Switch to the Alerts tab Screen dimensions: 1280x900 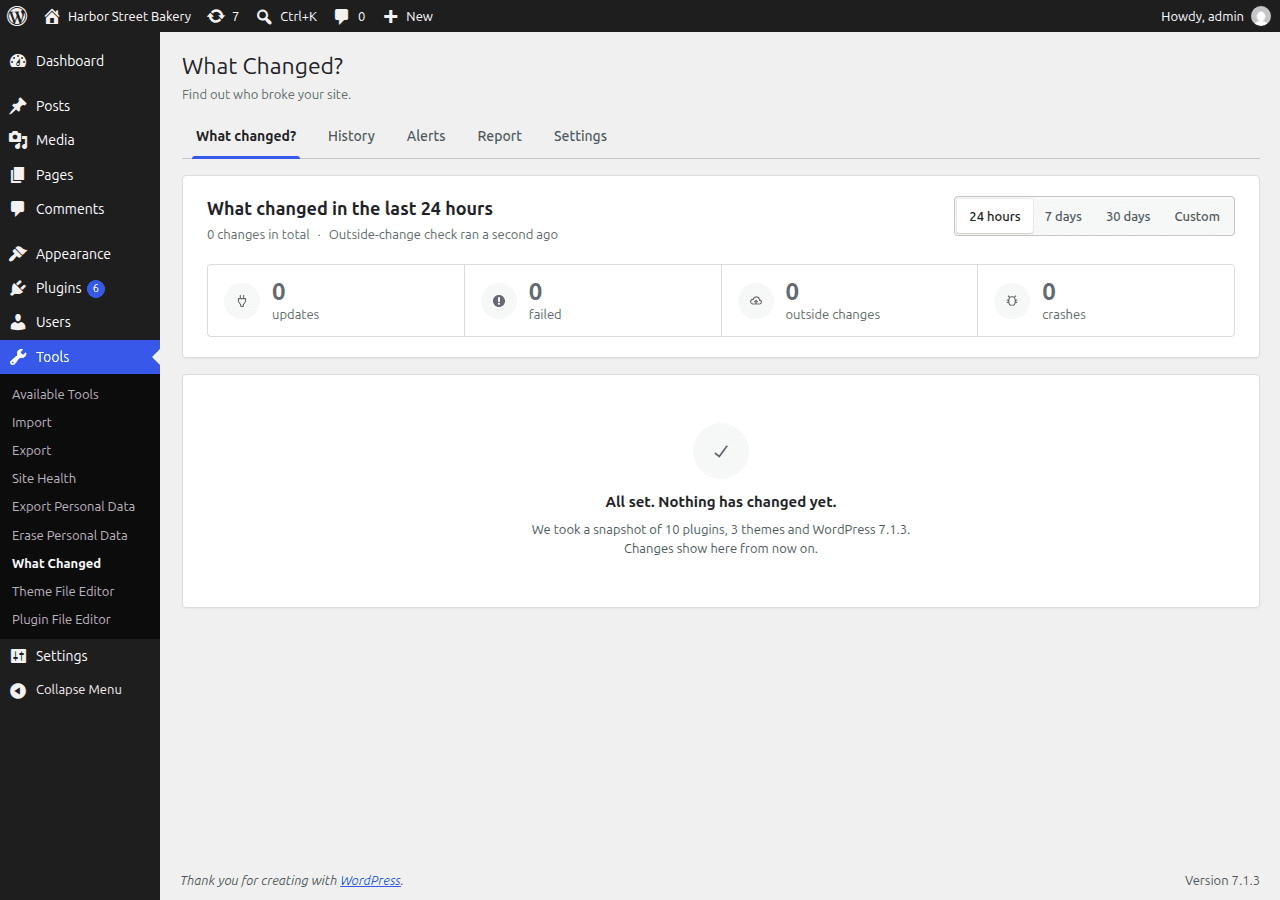pos(426,136)
